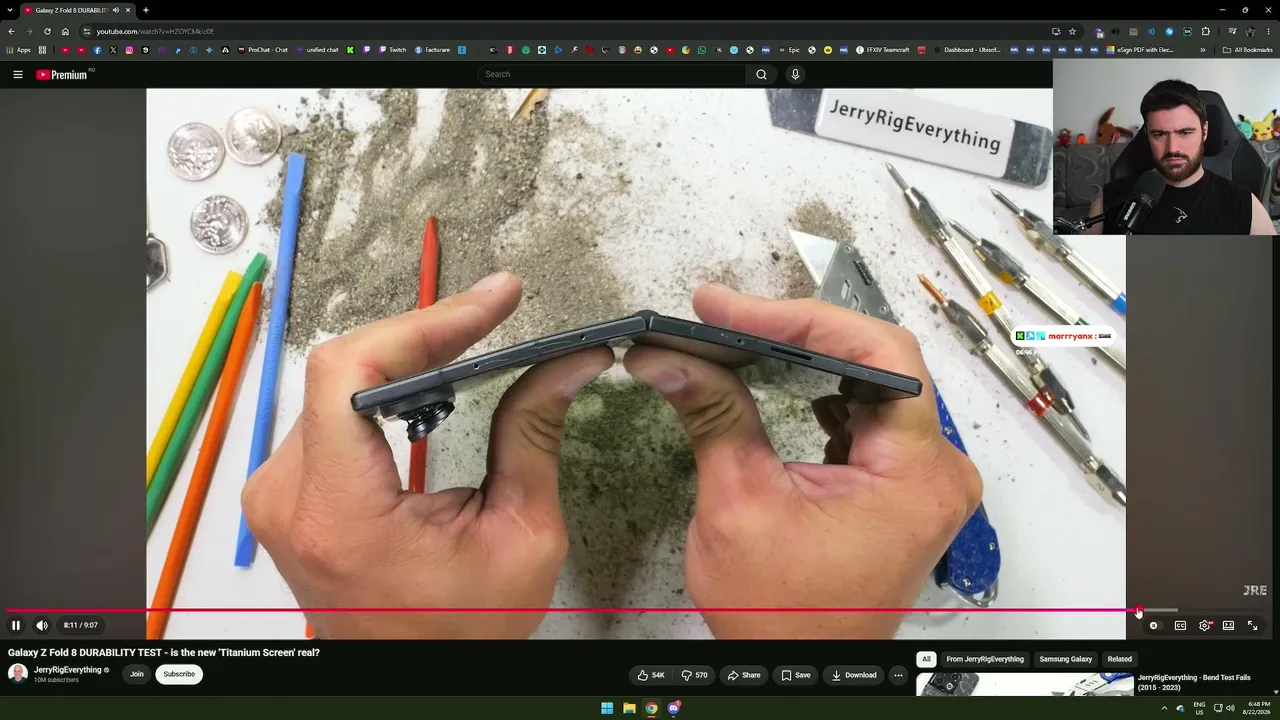Select the Related chip
Viewport: 1280px width, 720px height.
click(x=1120, y=659)
